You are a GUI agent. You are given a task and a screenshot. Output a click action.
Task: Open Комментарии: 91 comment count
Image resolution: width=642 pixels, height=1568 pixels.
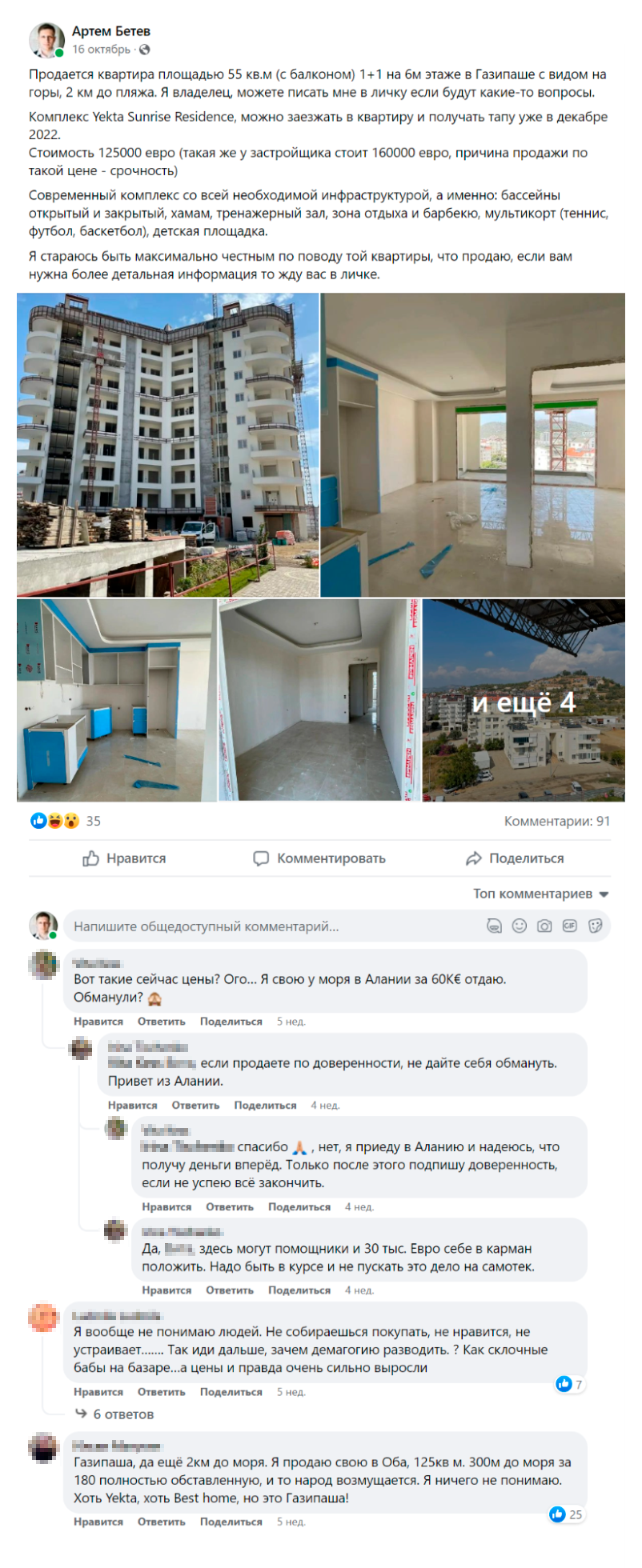click(557, 821)
